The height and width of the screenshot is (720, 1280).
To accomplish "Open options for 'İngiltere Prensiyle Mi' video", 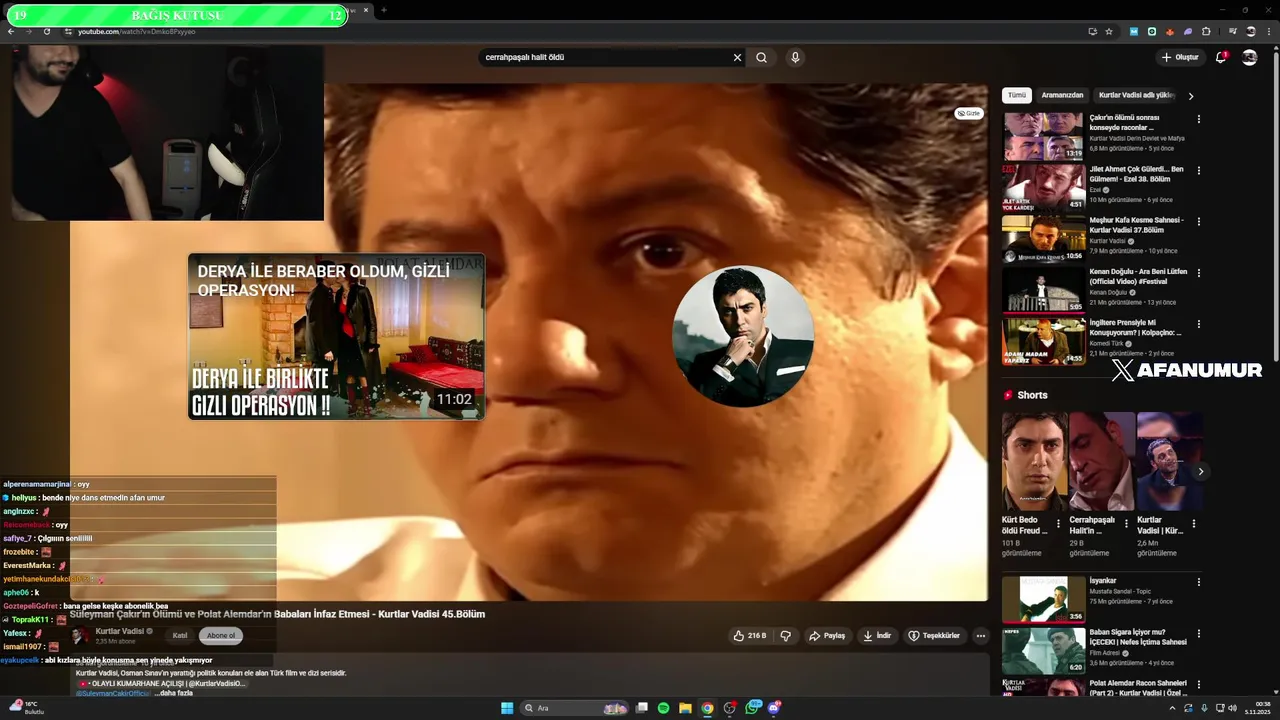I will pyautogui.click(x=1198, y=324).
